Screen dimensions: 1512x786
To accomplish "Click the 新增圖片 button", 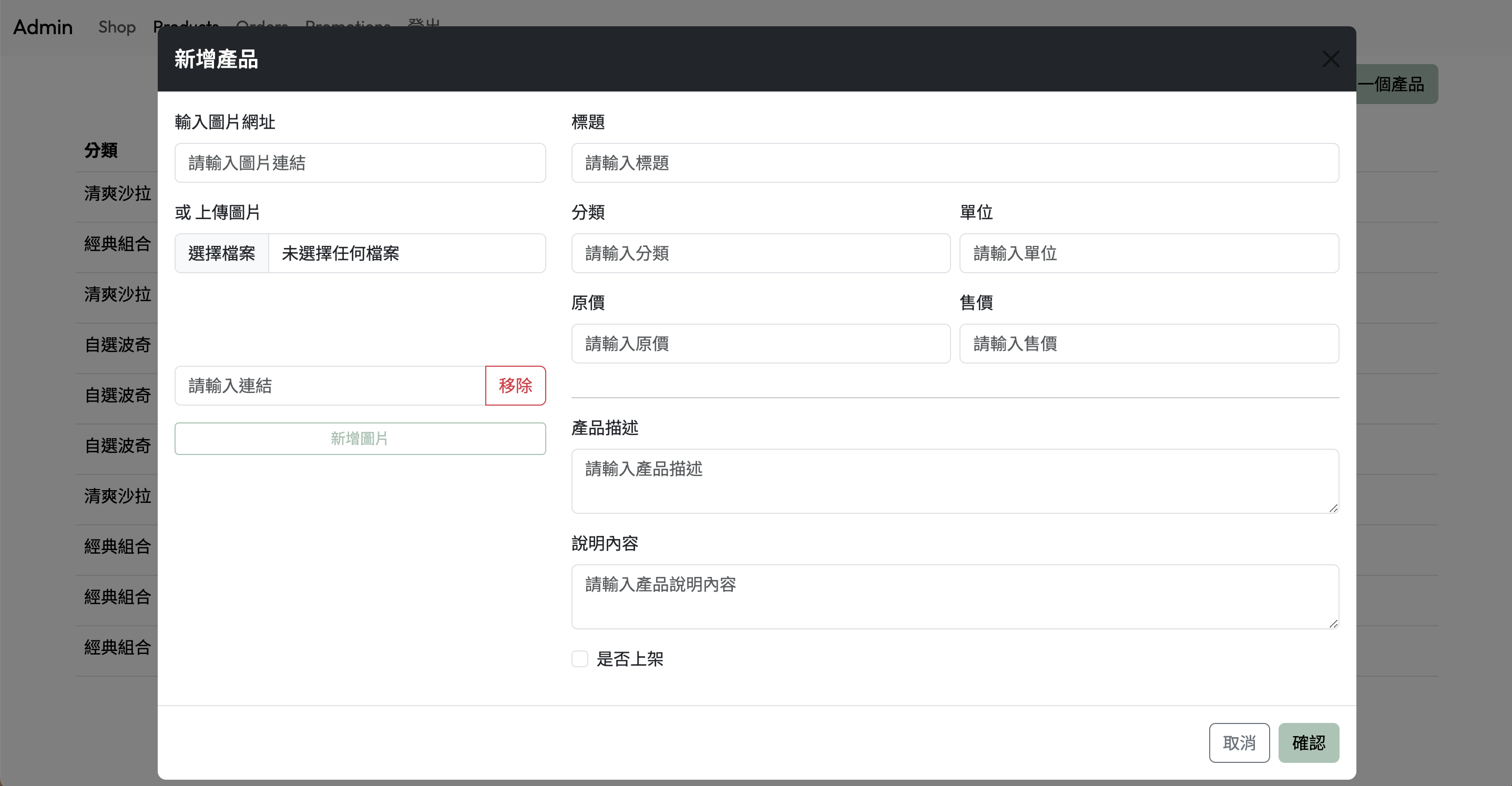I will point(360,438).
